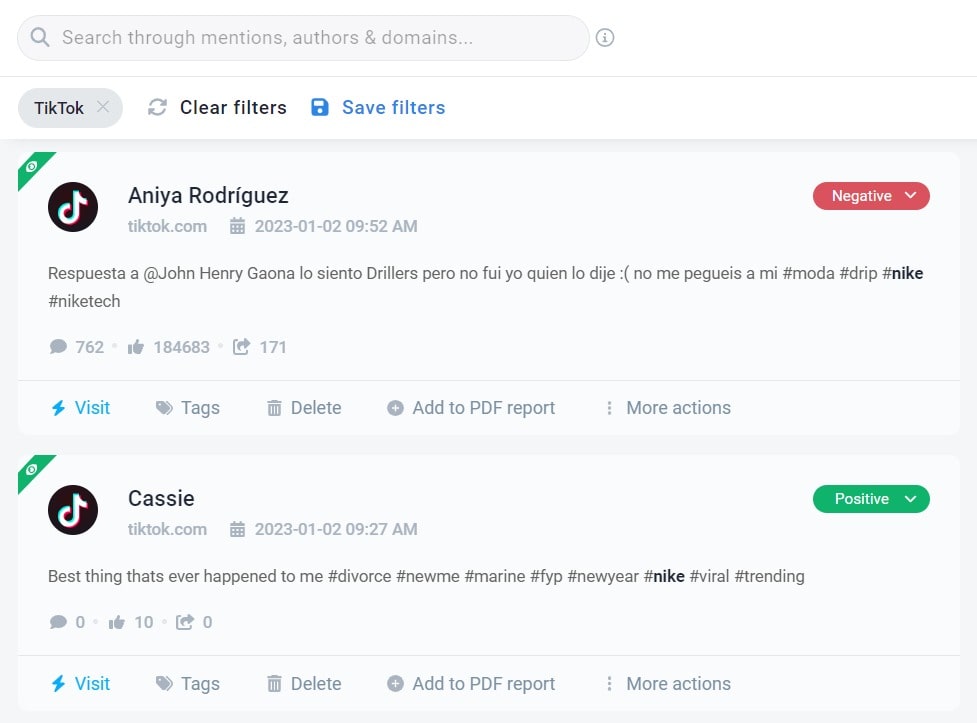The height and width of the screenshot is (723, 977).
Task: Open Tags for Cassie's mention
Action: [x=188, y=684]
